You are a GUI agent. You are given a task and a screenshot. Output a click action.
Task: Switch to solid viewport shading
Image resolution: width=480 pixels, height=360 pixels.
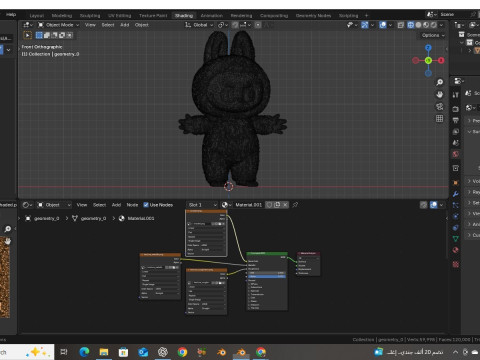tap(418, 25)
